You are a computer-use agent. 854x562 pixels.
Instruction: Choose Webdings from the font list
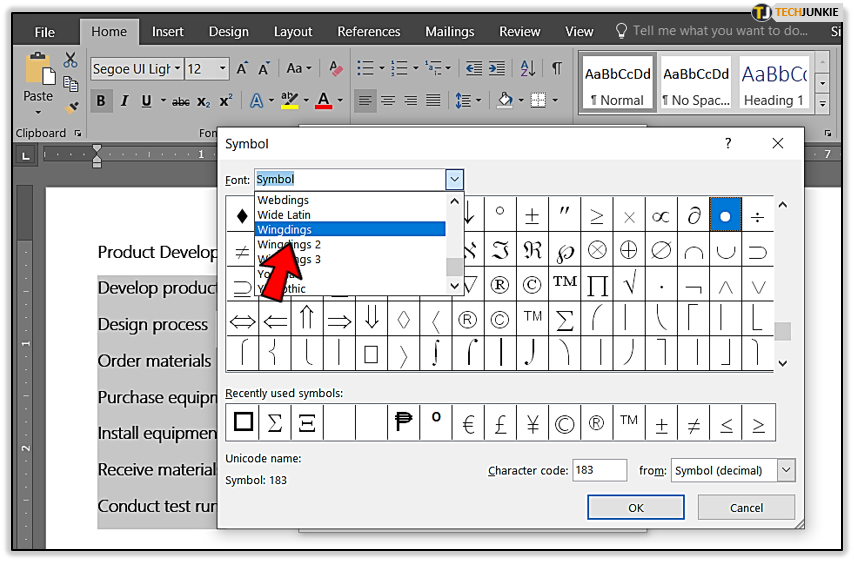(x=350, y=200)
